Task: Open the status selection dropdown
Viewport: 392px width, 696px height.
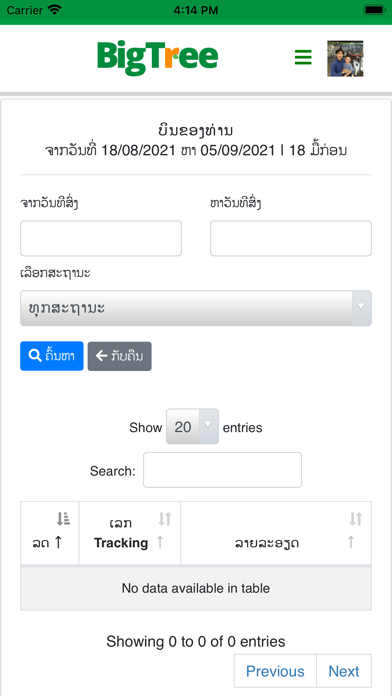Action: point(196,308)
